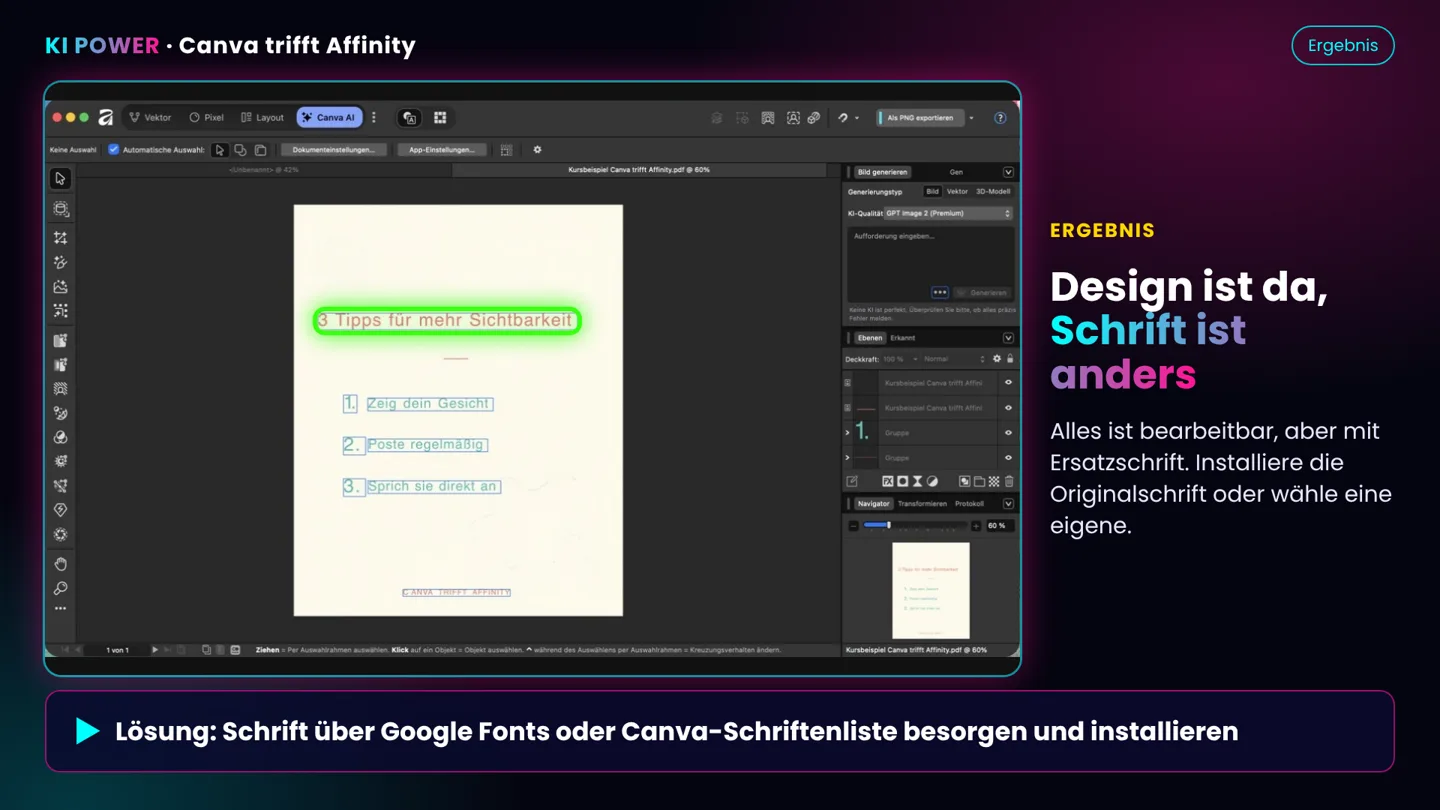Choose the crop tool with sparkles
1440x810 pixels.
pos(60,238)
